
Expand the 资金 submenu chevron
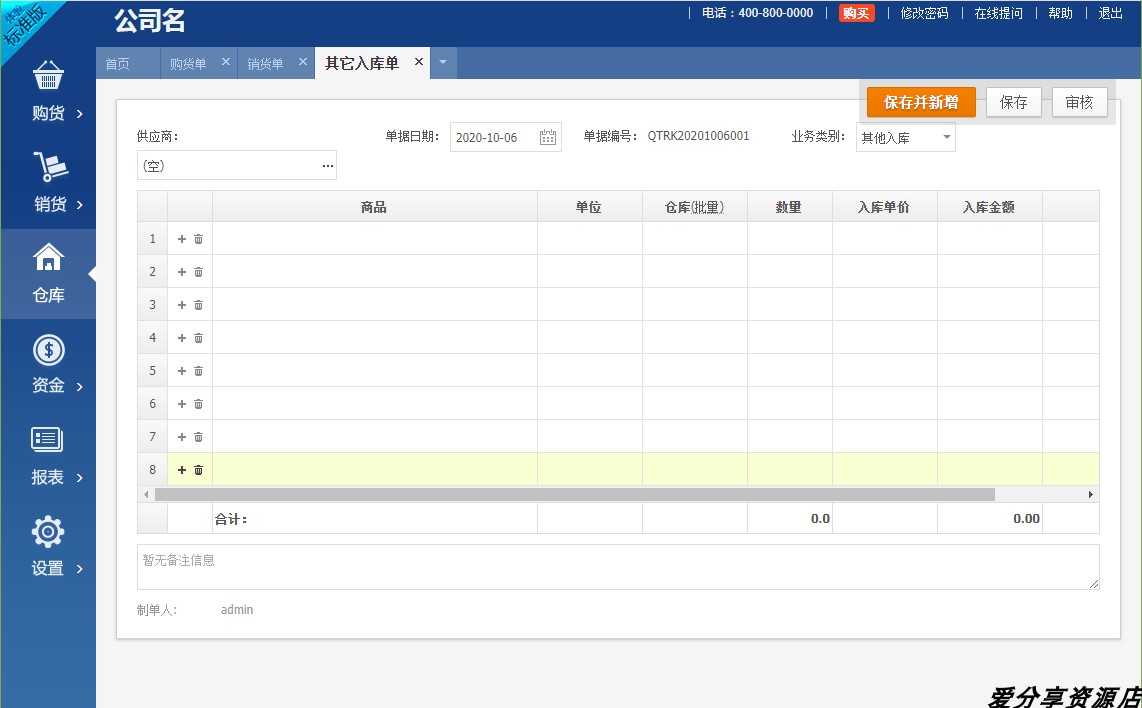[x=79, y=386]
